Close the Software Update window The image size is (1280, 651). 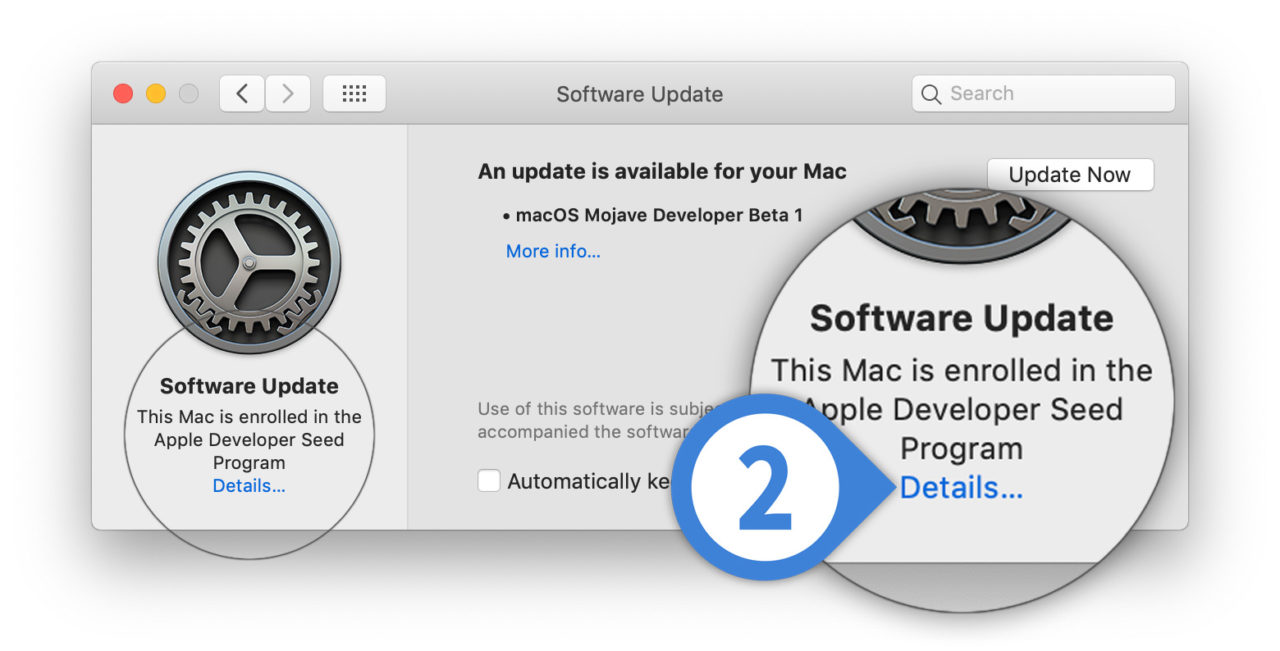(x=123, y=94)
